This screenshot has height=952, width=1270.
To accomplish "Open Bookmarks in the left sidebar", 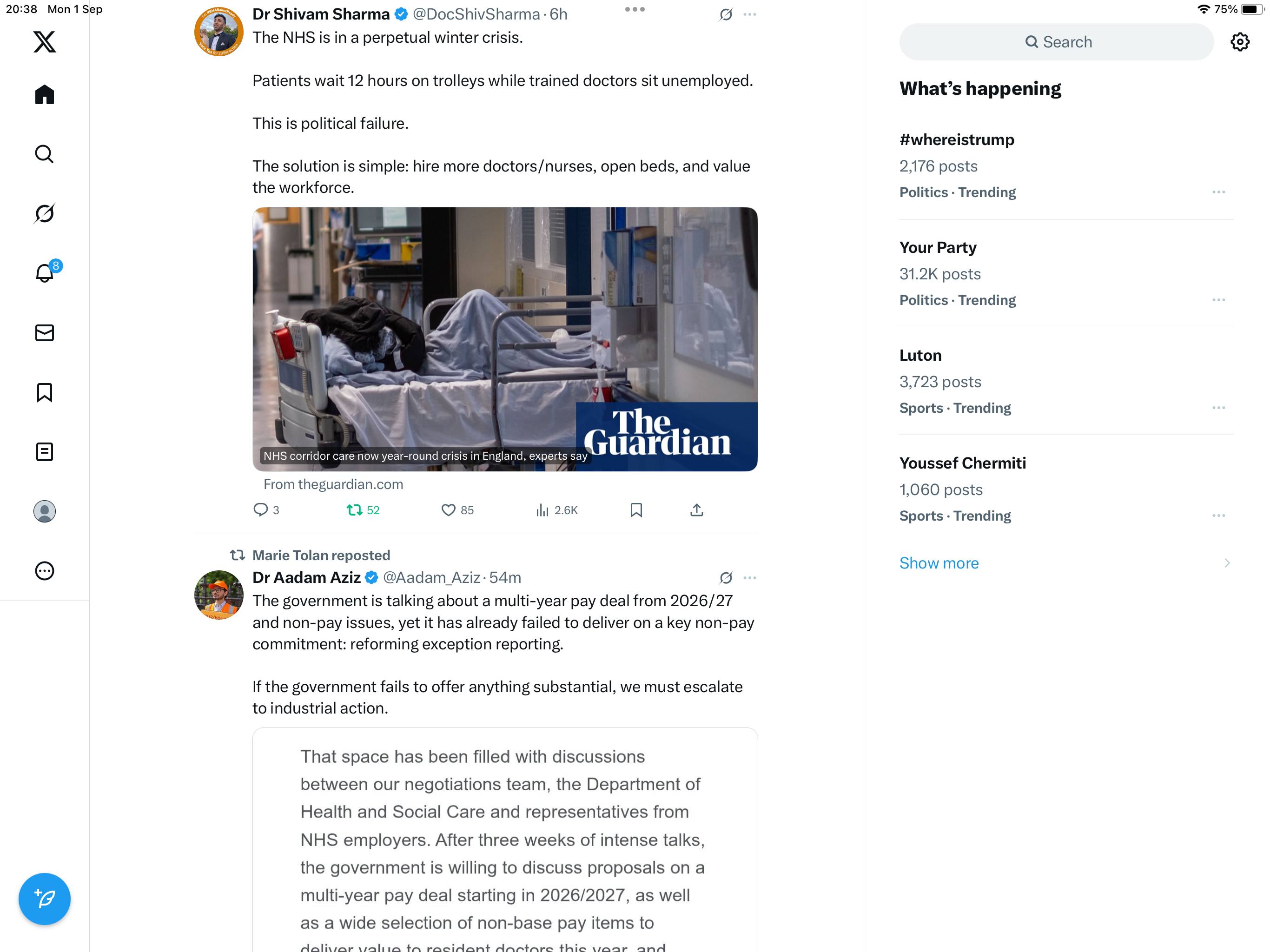I will tap(44, 393).
